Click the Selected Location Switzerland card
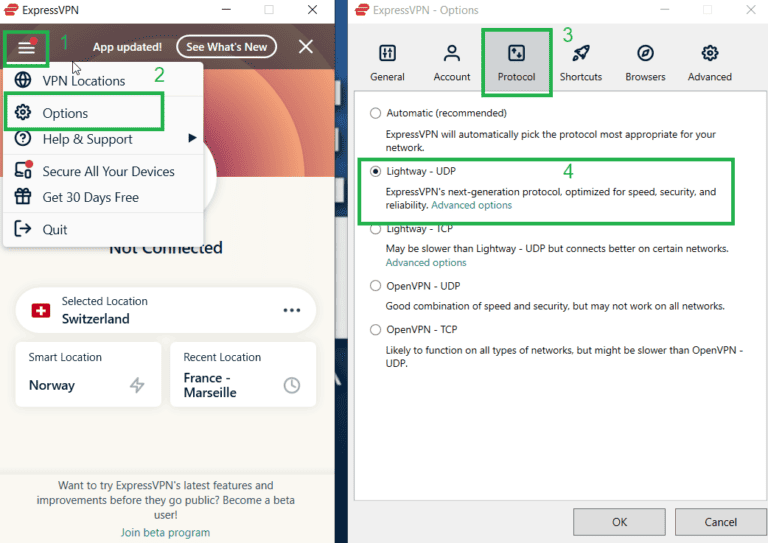768x543 pixels. coord(166,310)
